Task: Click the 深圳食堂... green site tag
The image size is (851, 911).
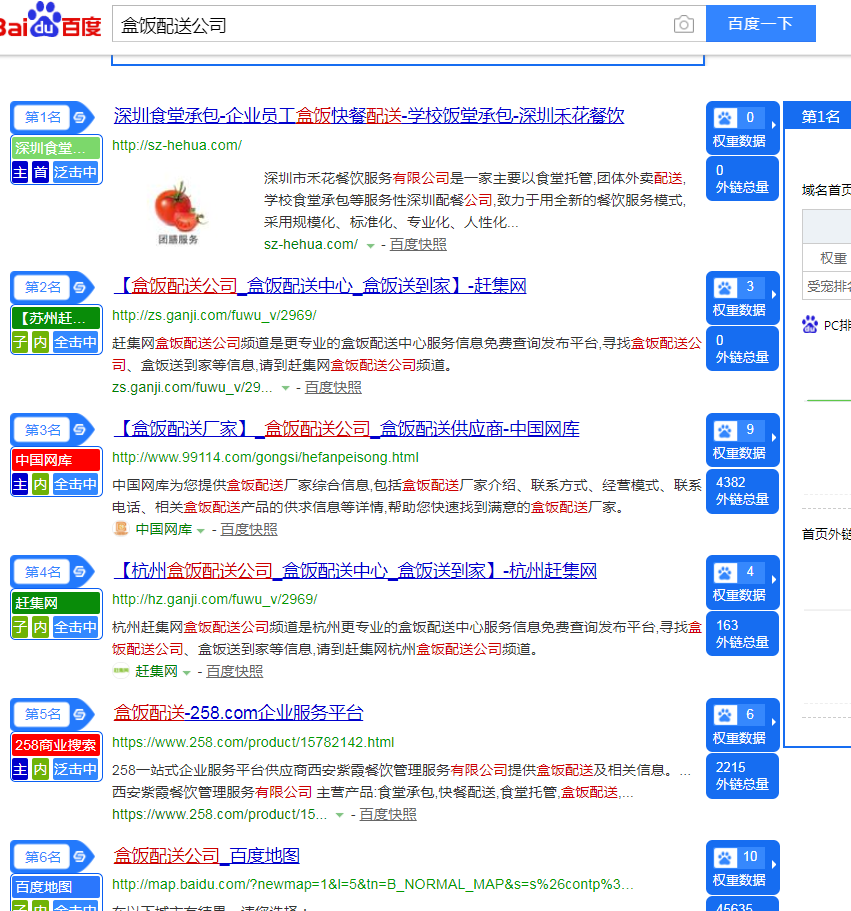Action: pyautogui.click(x=56, y=148)
